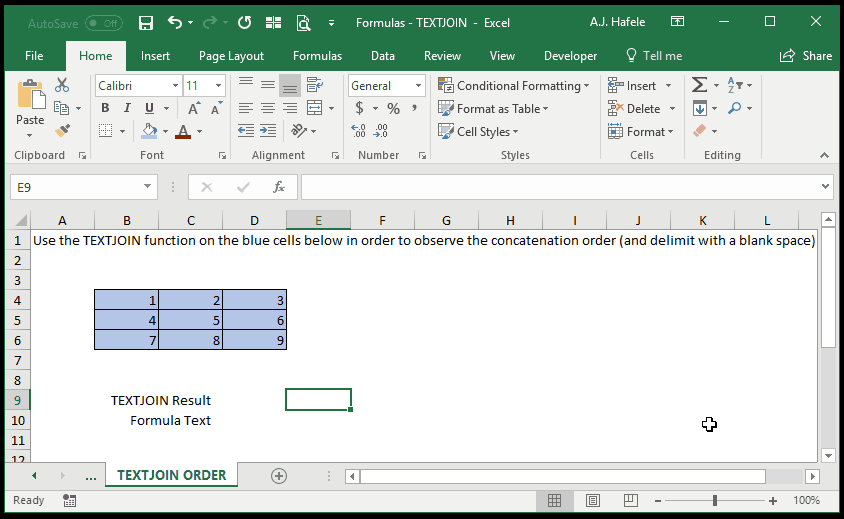Click the AutoSum sigma icon

click(x=699, y=85)
